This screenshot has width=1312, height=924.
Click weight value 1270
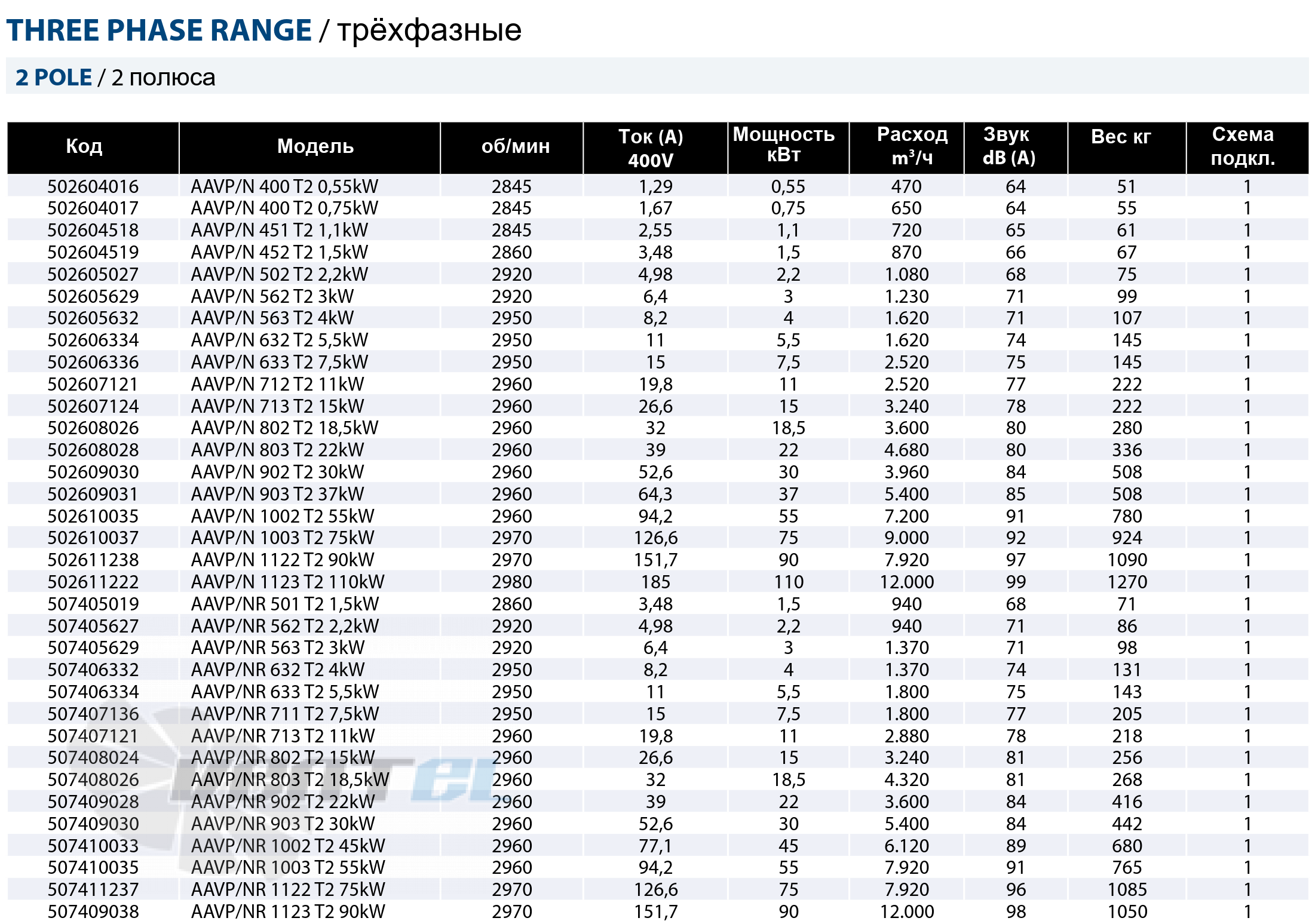pos(1127,582)
